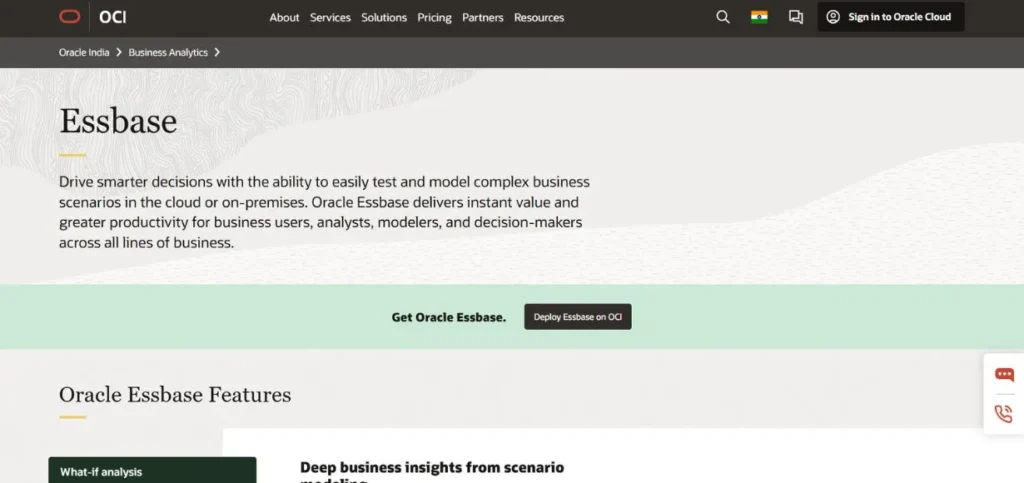Viewport: 1024px width, 483px height.
Task: Open the Pricing menu item
Action: tap(434, 18)
